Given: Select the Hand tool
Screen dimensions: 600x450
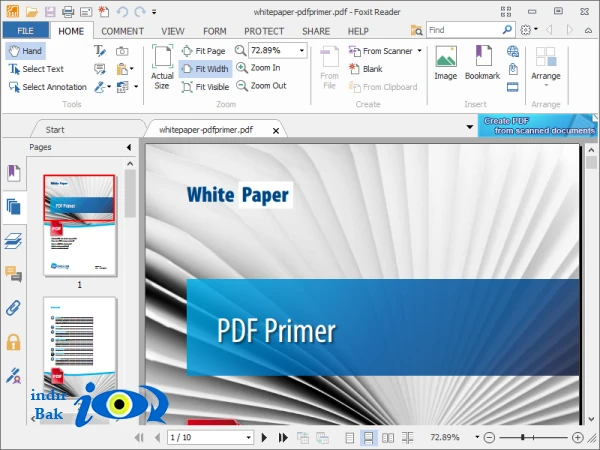Looking at the screenshot, I should [x=26, y=51].
